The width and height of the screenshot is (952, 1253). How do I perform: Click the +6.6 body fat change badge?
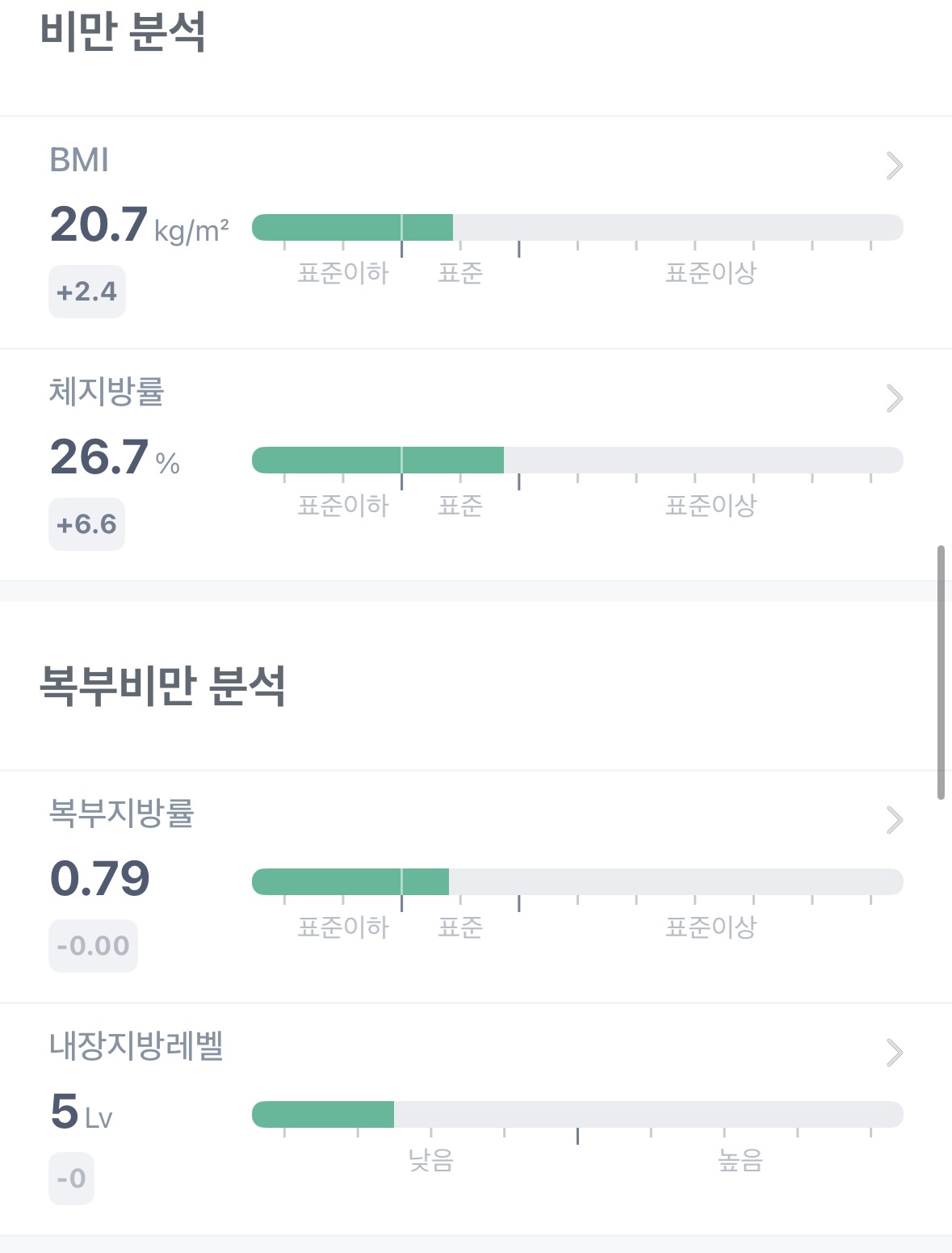pyautogui.click(x=86, y=524)
